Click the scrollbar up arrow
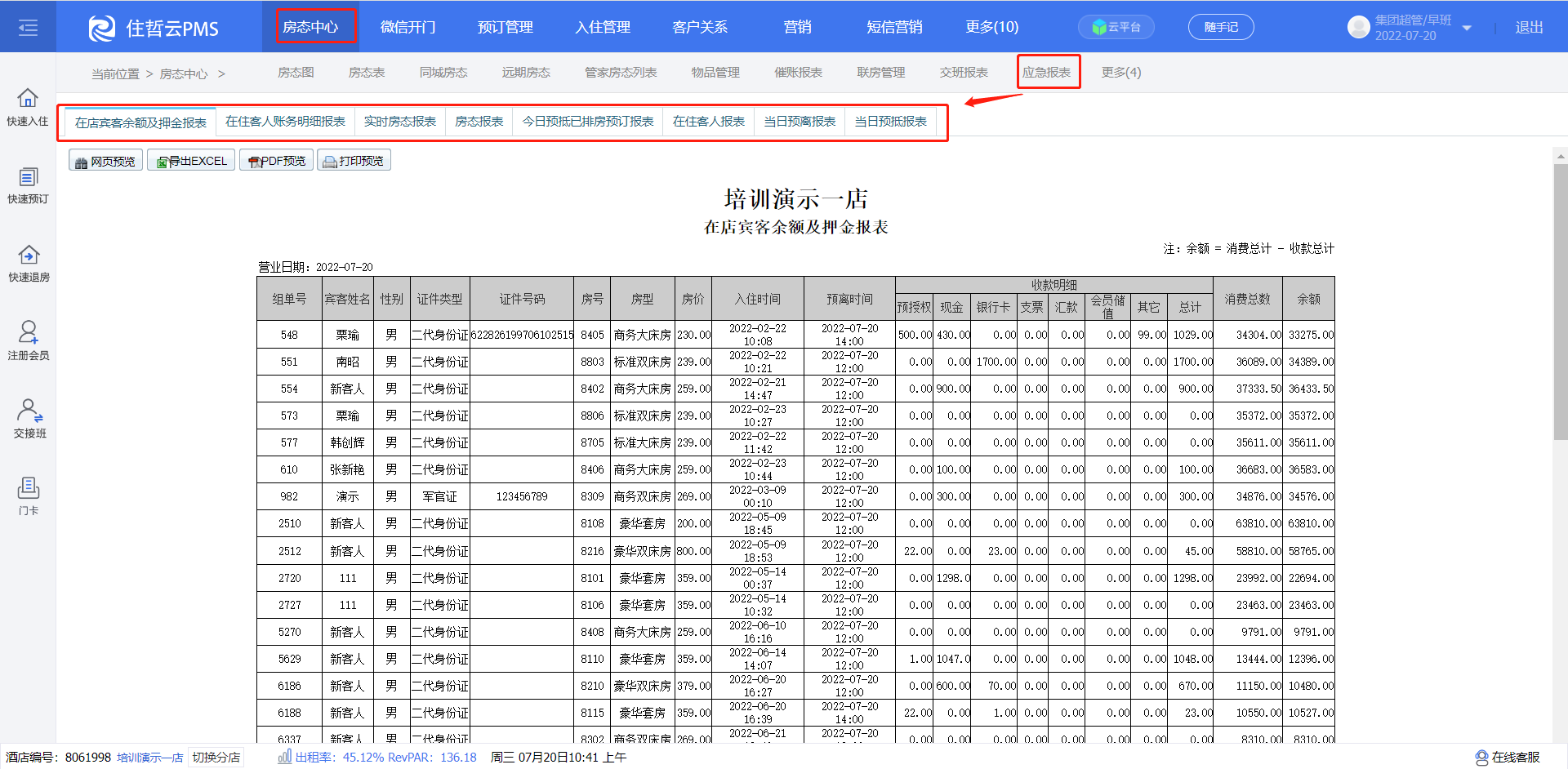This screenshot has width=1568, height=769. 1561,156
